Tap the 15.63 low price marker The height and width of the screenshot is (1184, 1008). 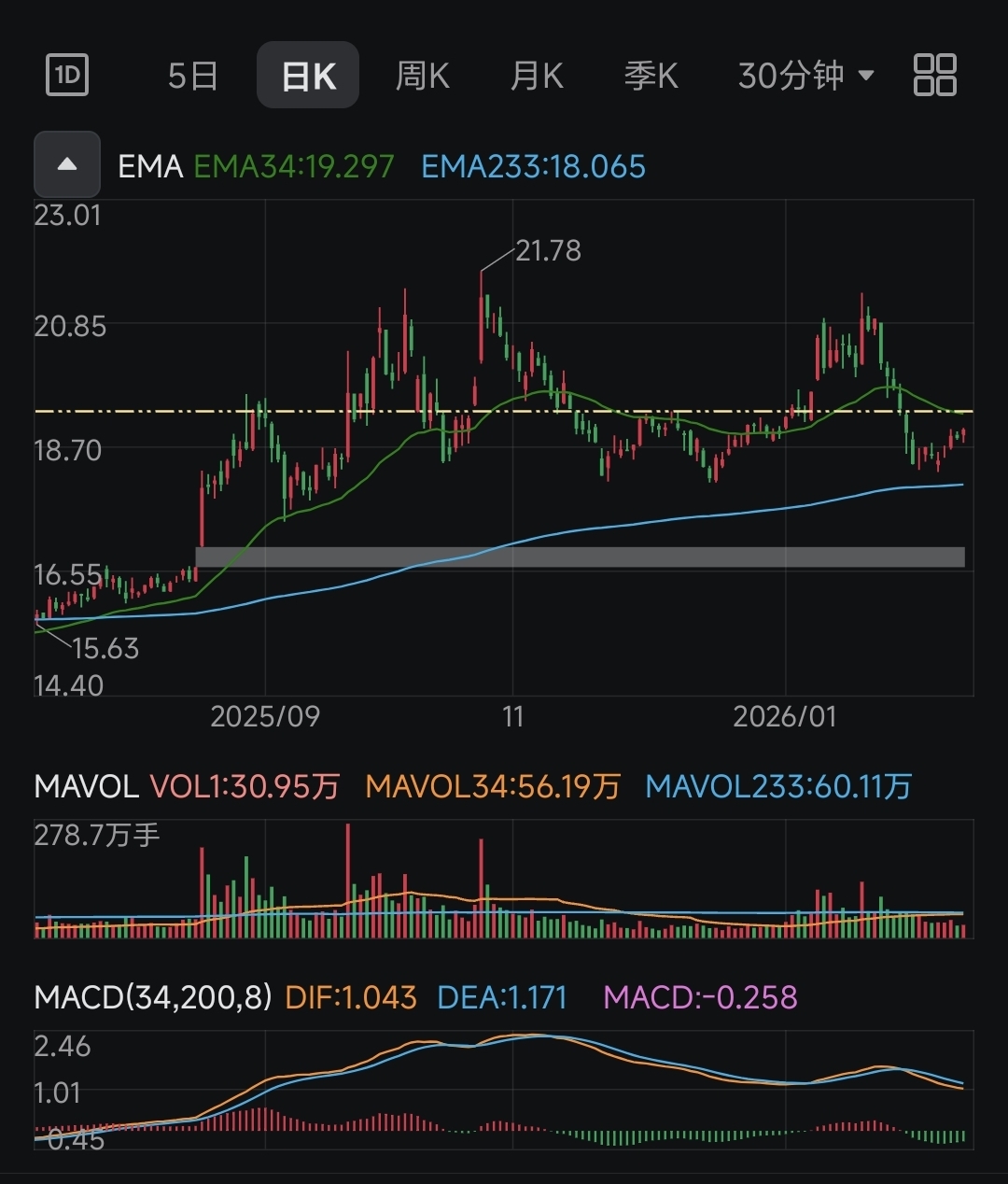[x=105, y=648]
